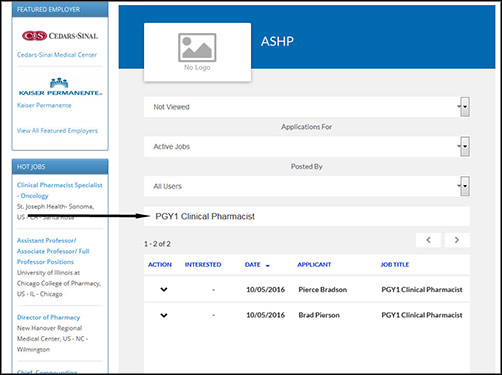Click the 10/05/2016 date for Brad Pierson
Image resolution: width=502 pixels, height=375 pixels.
click(x=266, y=315)
